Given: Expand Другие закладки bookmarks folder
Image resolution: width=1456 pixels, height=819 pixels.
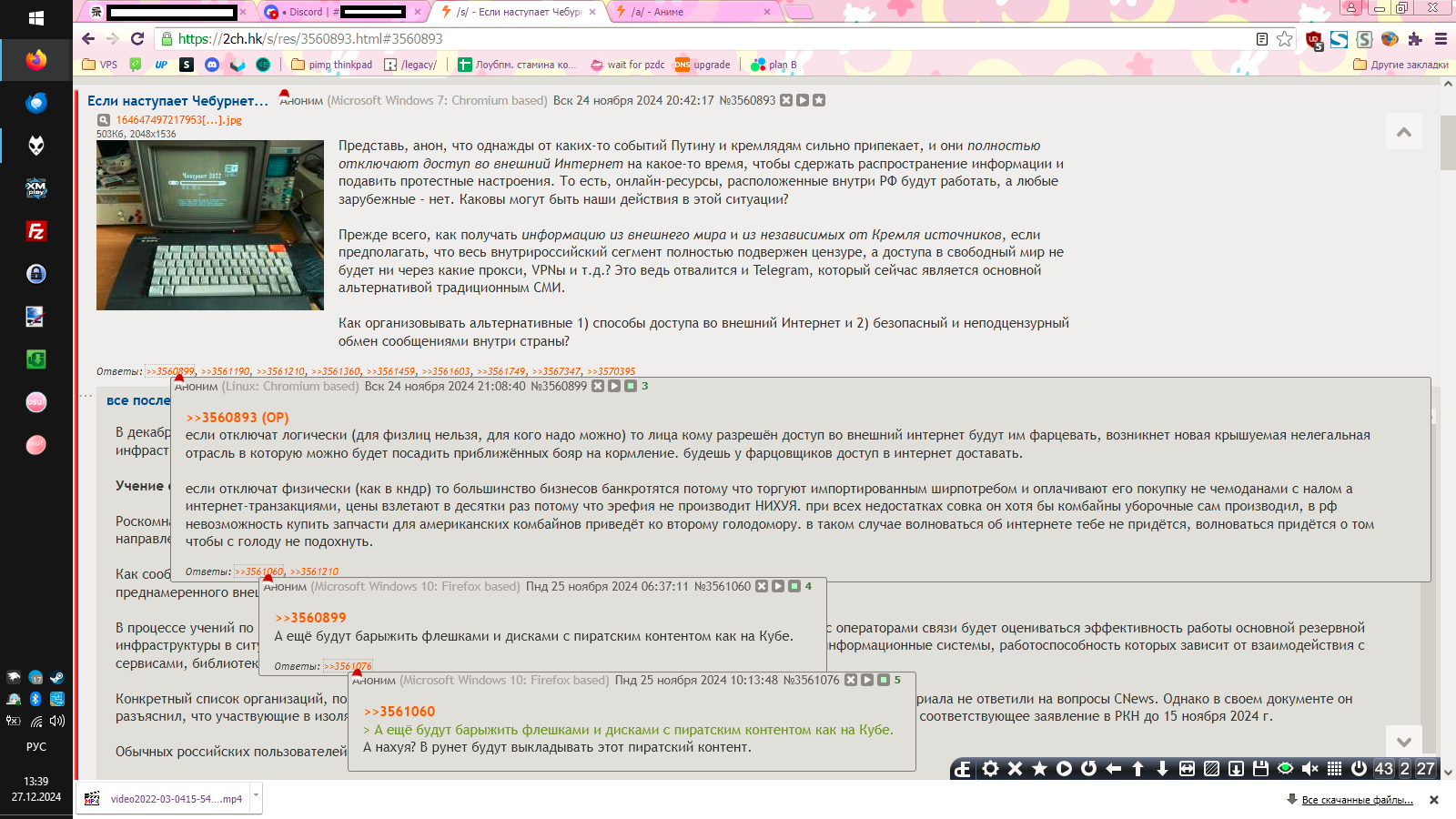Looking at the screenshot, I should pos(1400,65).
